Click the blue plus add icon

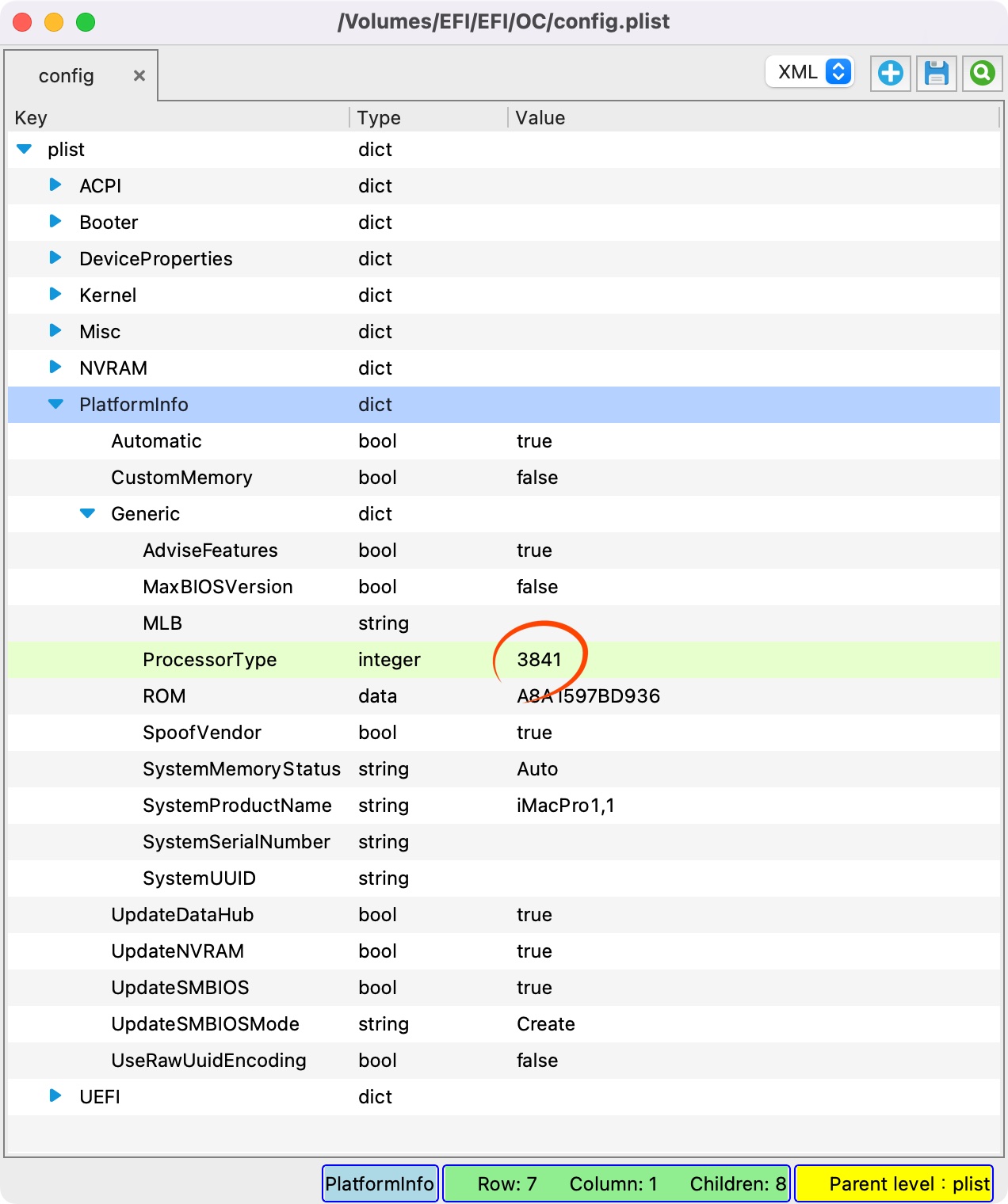(x=890, y=74)
